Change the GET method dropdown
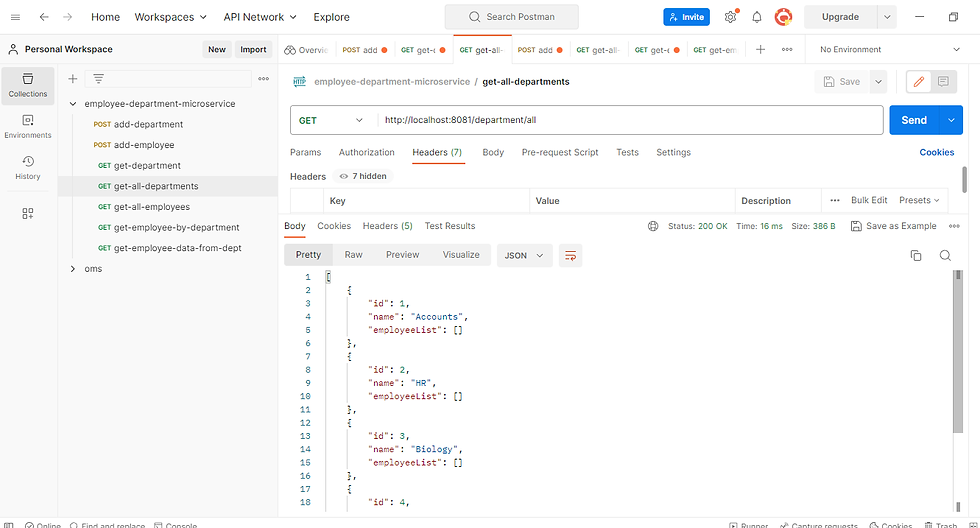 click(x=331, y=120)
